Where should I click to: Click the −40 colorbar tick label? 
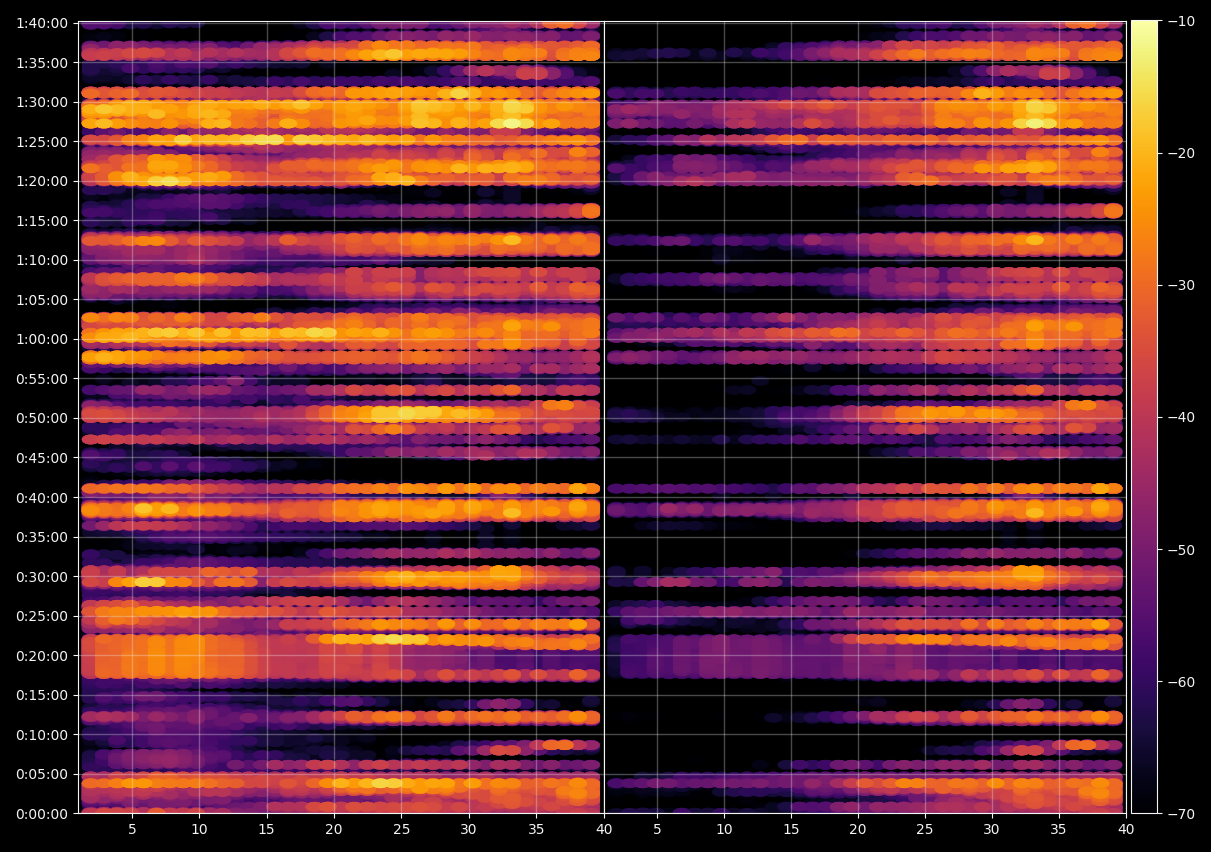click(1181, 417)
